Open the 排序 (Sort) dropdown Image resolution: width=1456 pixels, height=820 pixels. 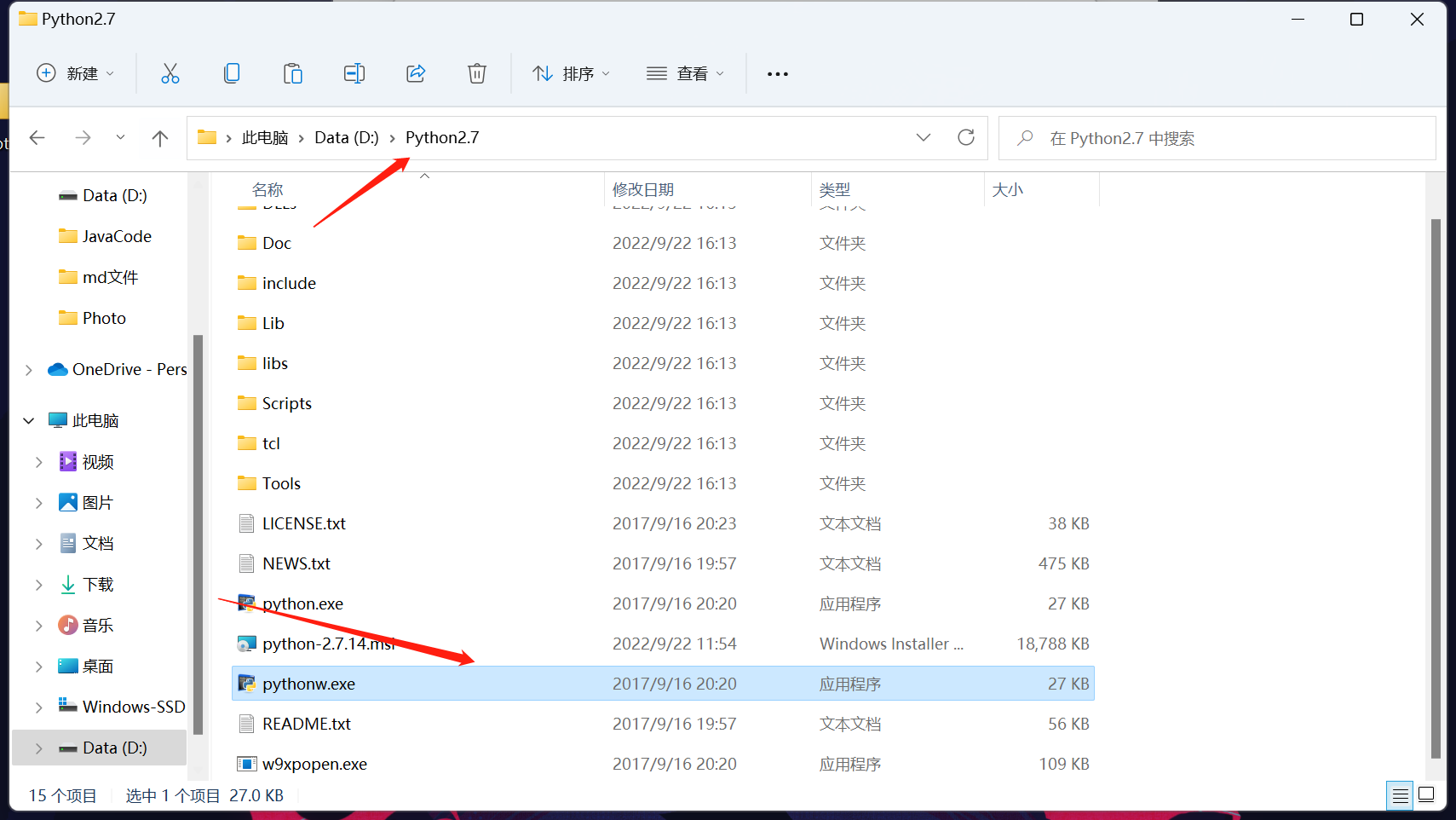pyautogui.click(x=571, y=73)
